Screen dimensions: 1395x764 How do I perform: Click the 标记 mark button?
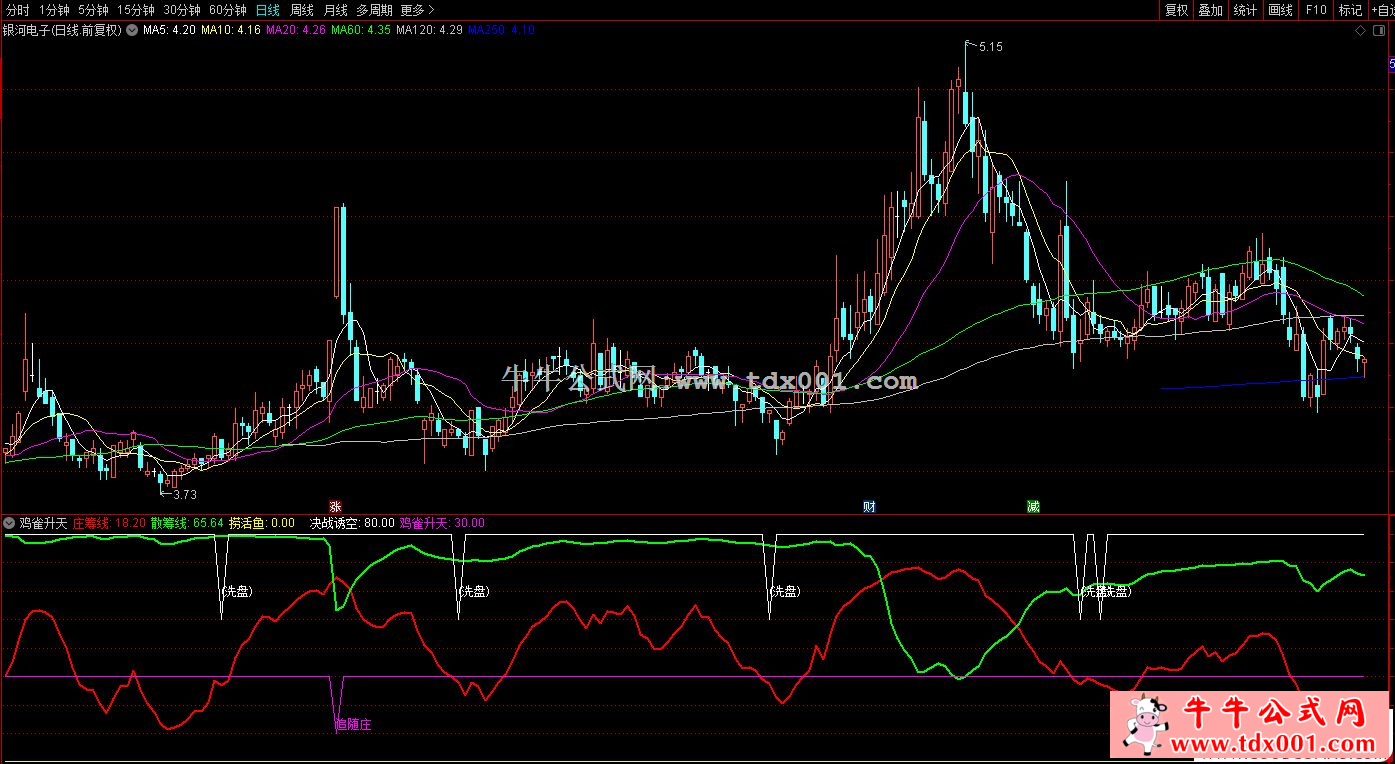pos(1350,10)
